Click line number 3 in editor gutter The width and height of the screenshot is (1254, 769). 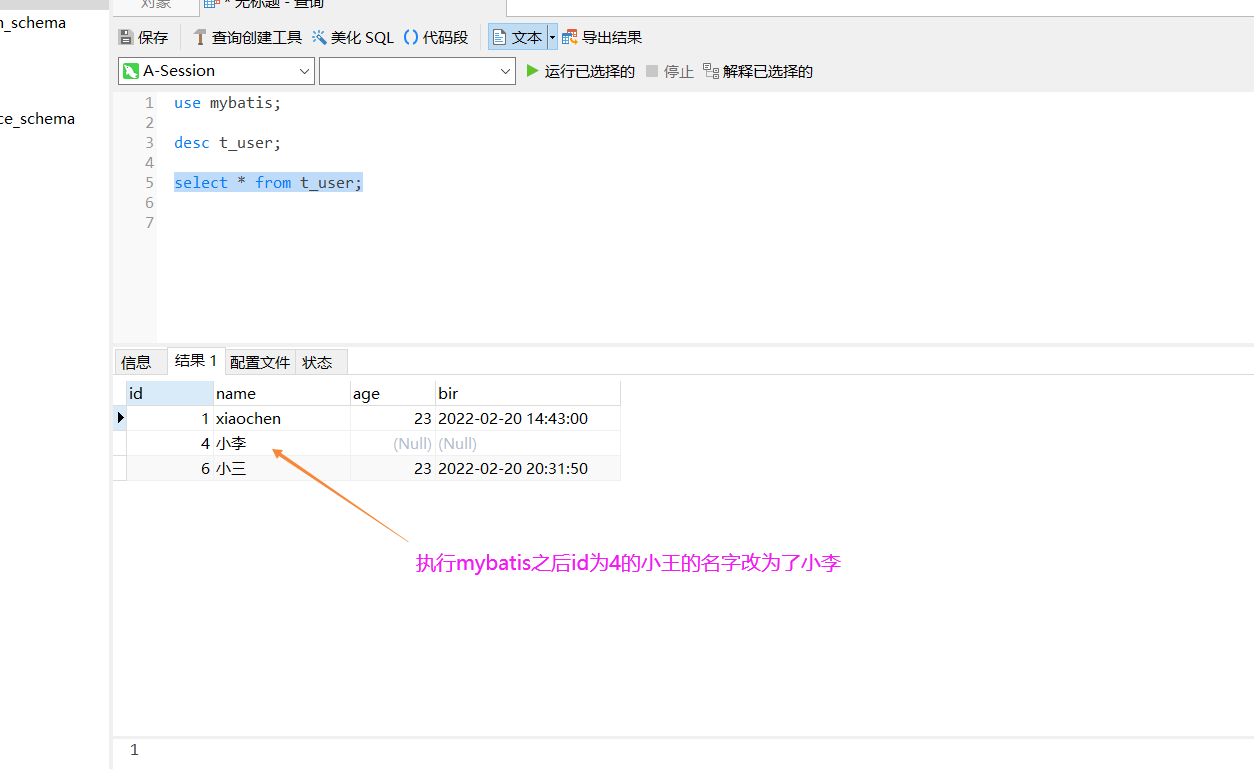coord(149,142)
